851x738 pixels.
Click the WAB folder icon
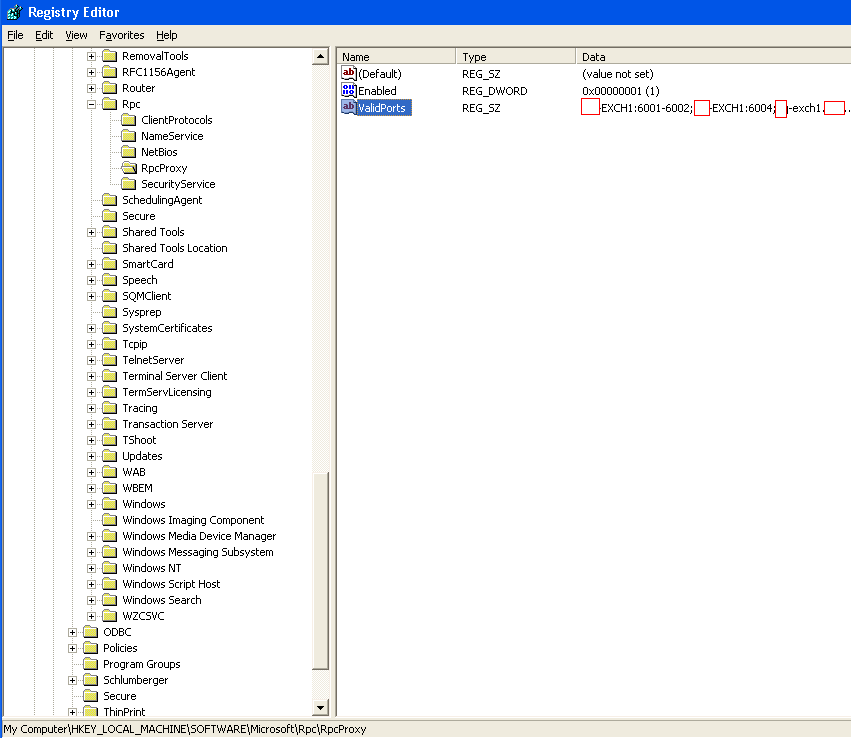(110, 472)
